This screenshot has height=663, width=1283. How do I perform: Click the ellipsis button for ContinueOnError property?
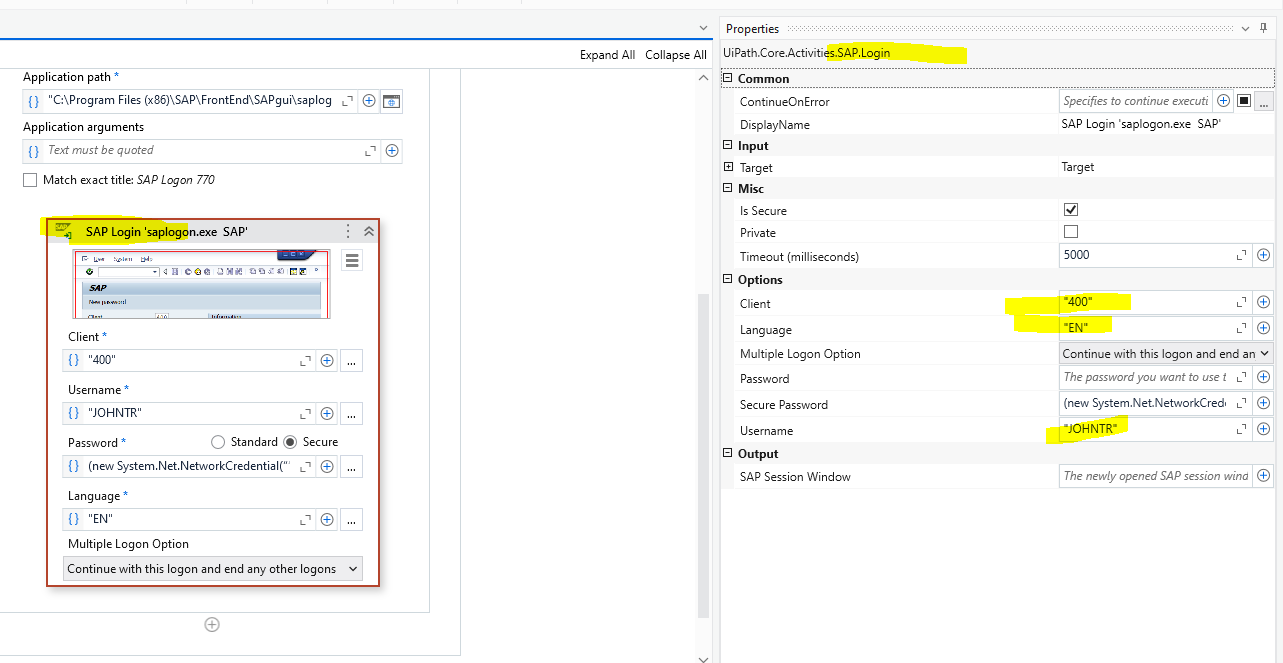1264,101
